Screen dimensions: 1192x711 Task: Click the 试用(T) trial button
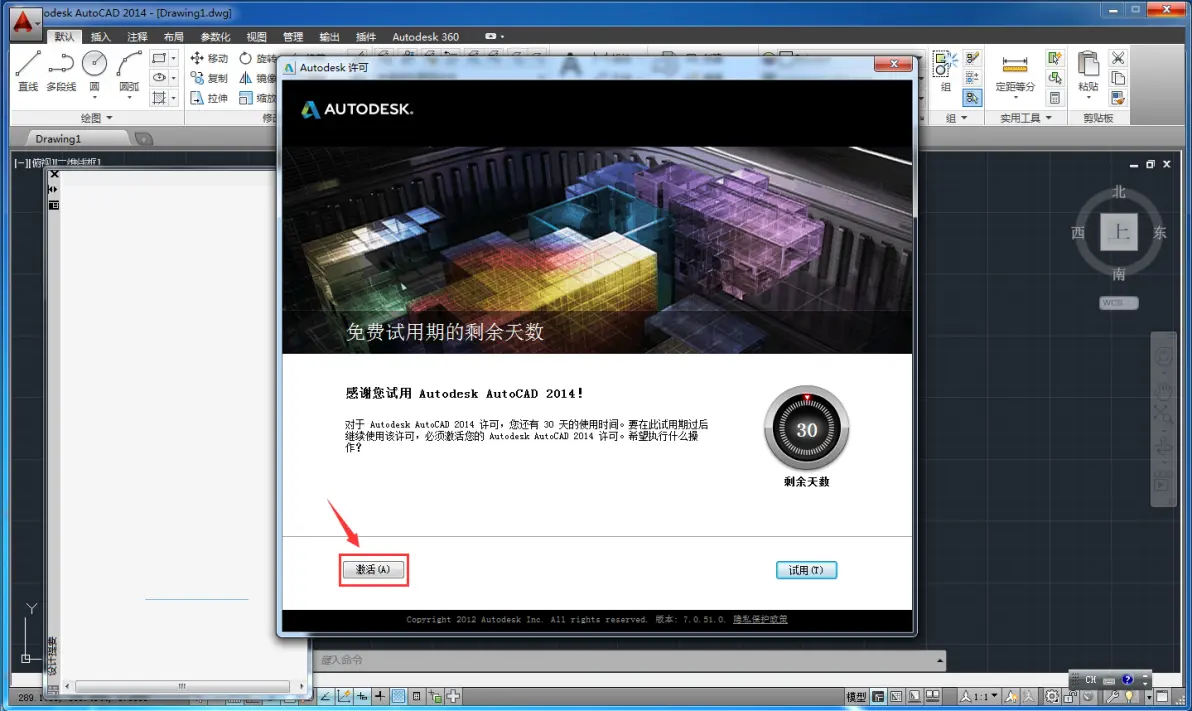point(806,570)
